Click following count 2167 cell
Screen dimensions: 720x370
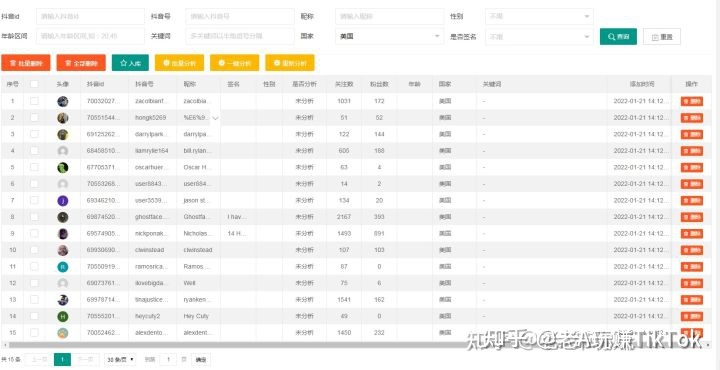click(344, 217)
